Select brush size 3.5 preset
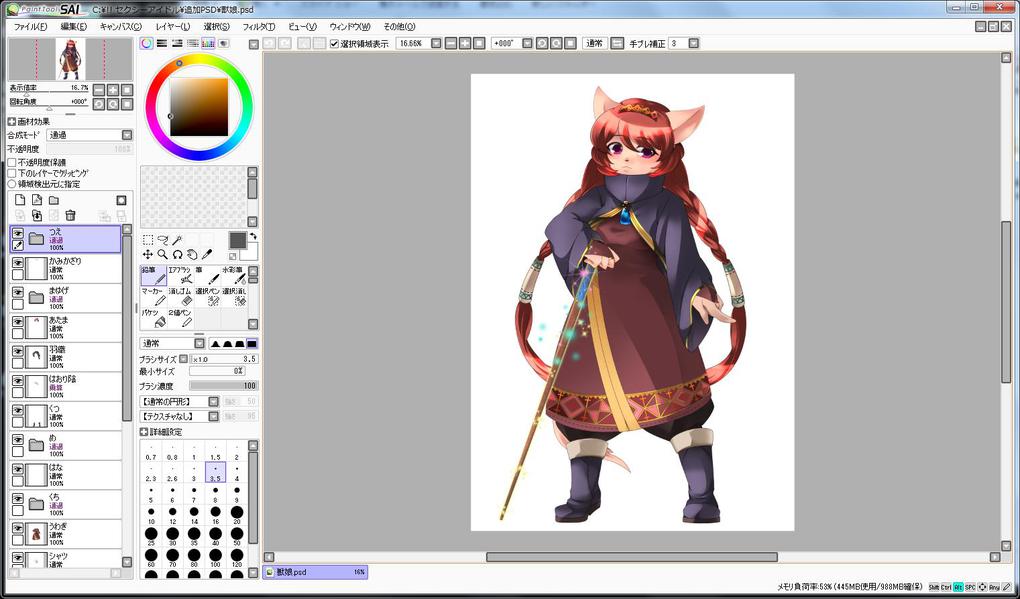 tap(215, 473)
